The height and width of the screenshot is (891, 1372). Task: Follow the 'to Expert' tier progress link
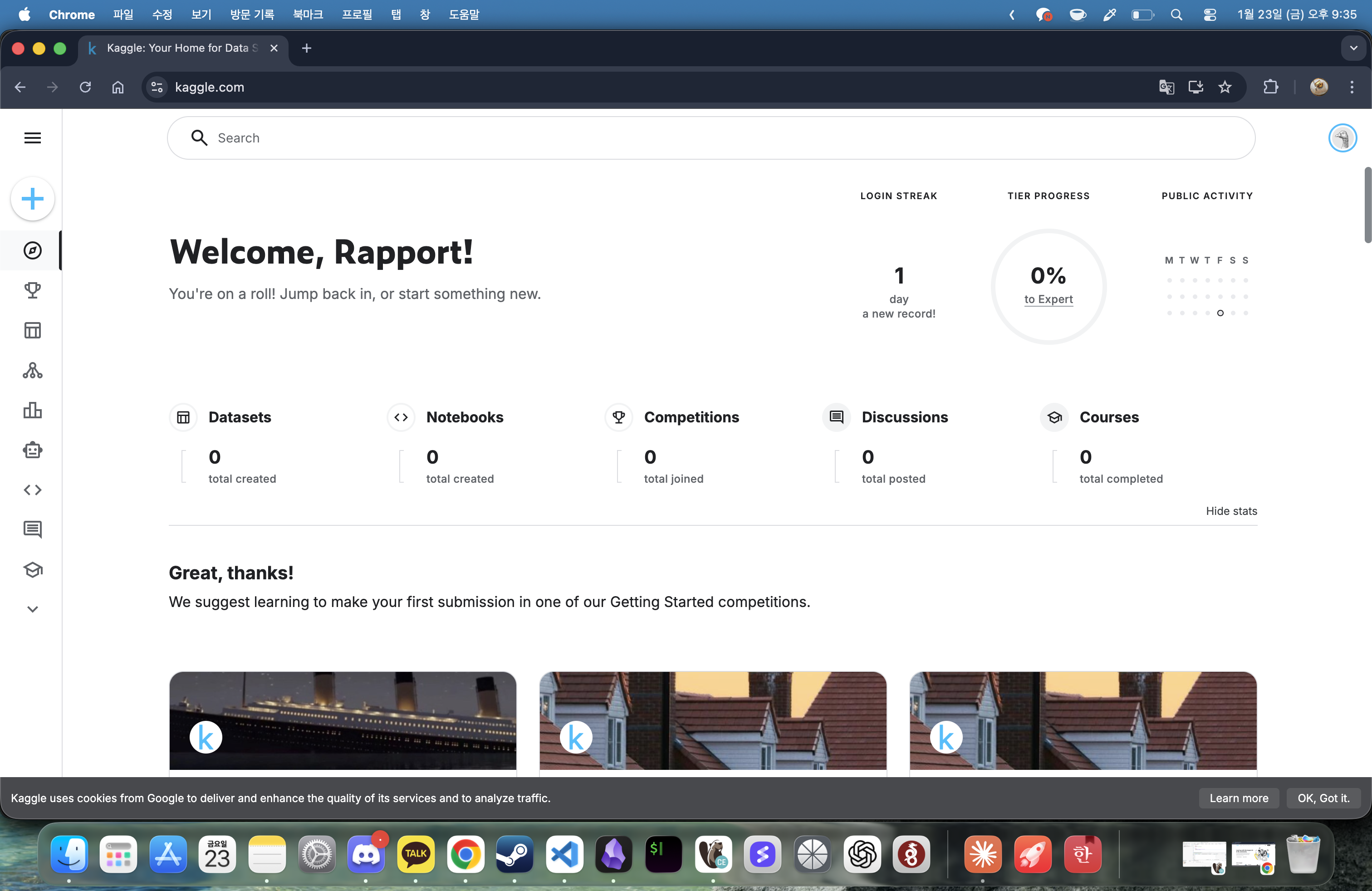[x=1048, y=299]
